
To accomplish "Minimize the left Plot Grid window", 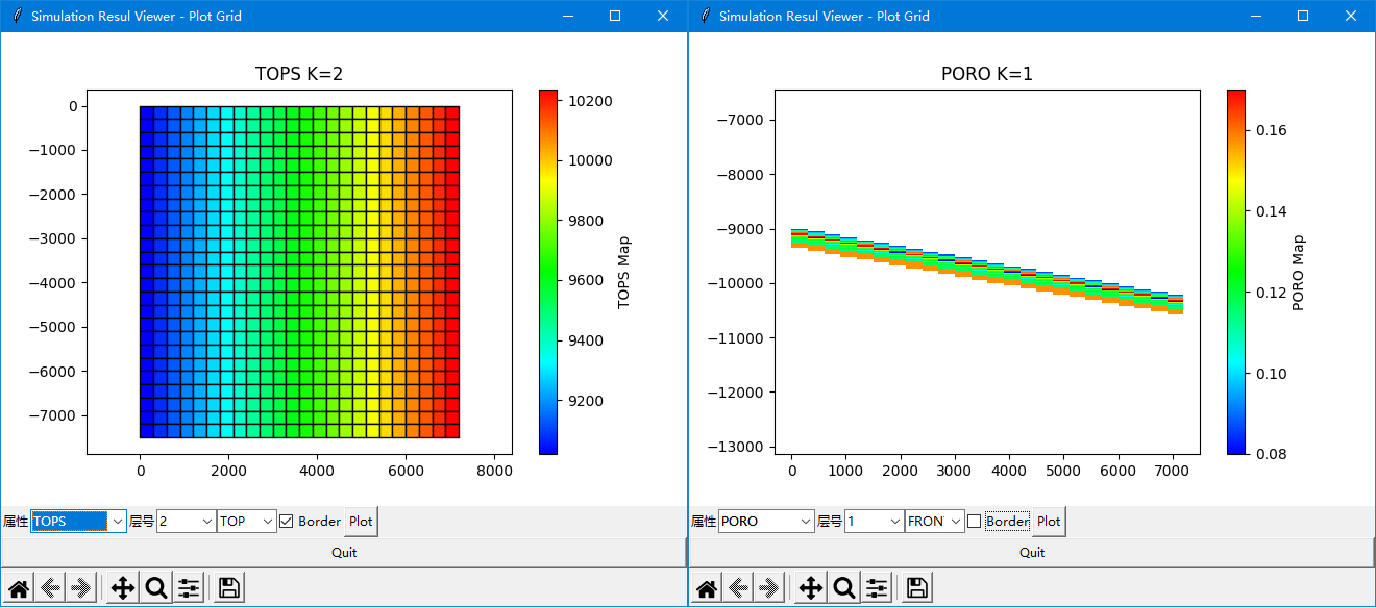I will [x=567, y=16].
